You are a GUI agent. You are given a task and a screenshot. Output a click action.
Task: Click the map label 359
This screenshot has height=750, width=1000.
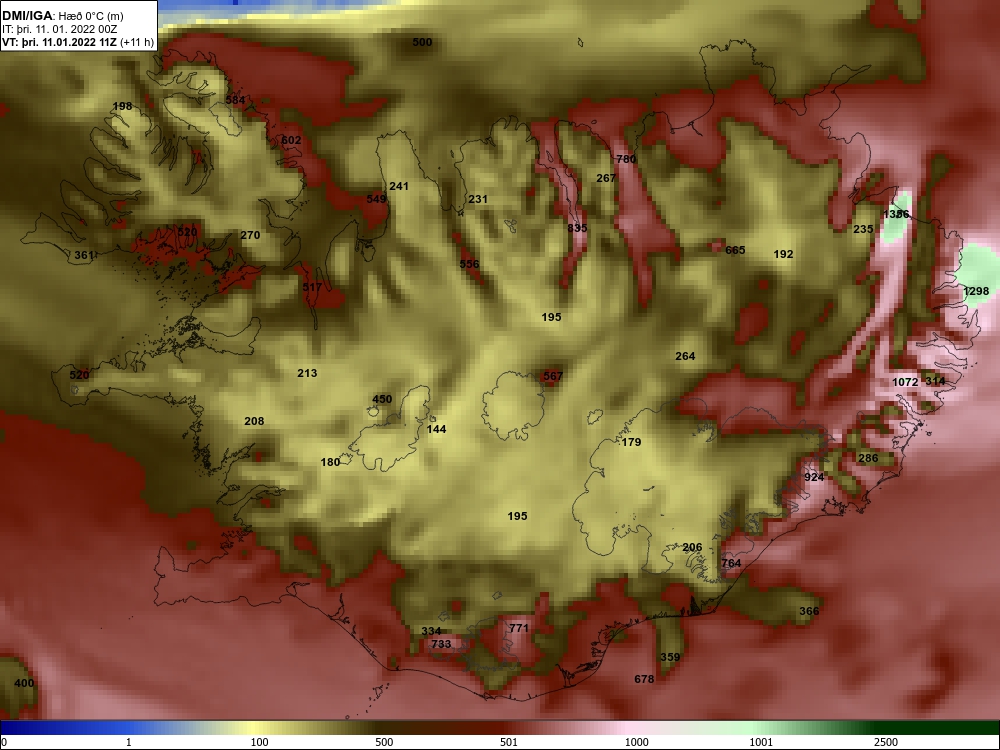click(670, 657)
